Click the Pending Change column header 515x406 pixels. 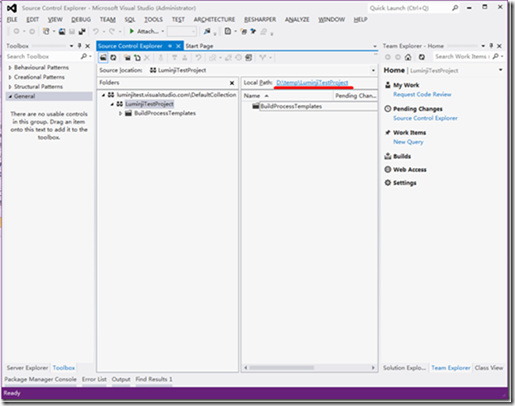coord(355,96)
